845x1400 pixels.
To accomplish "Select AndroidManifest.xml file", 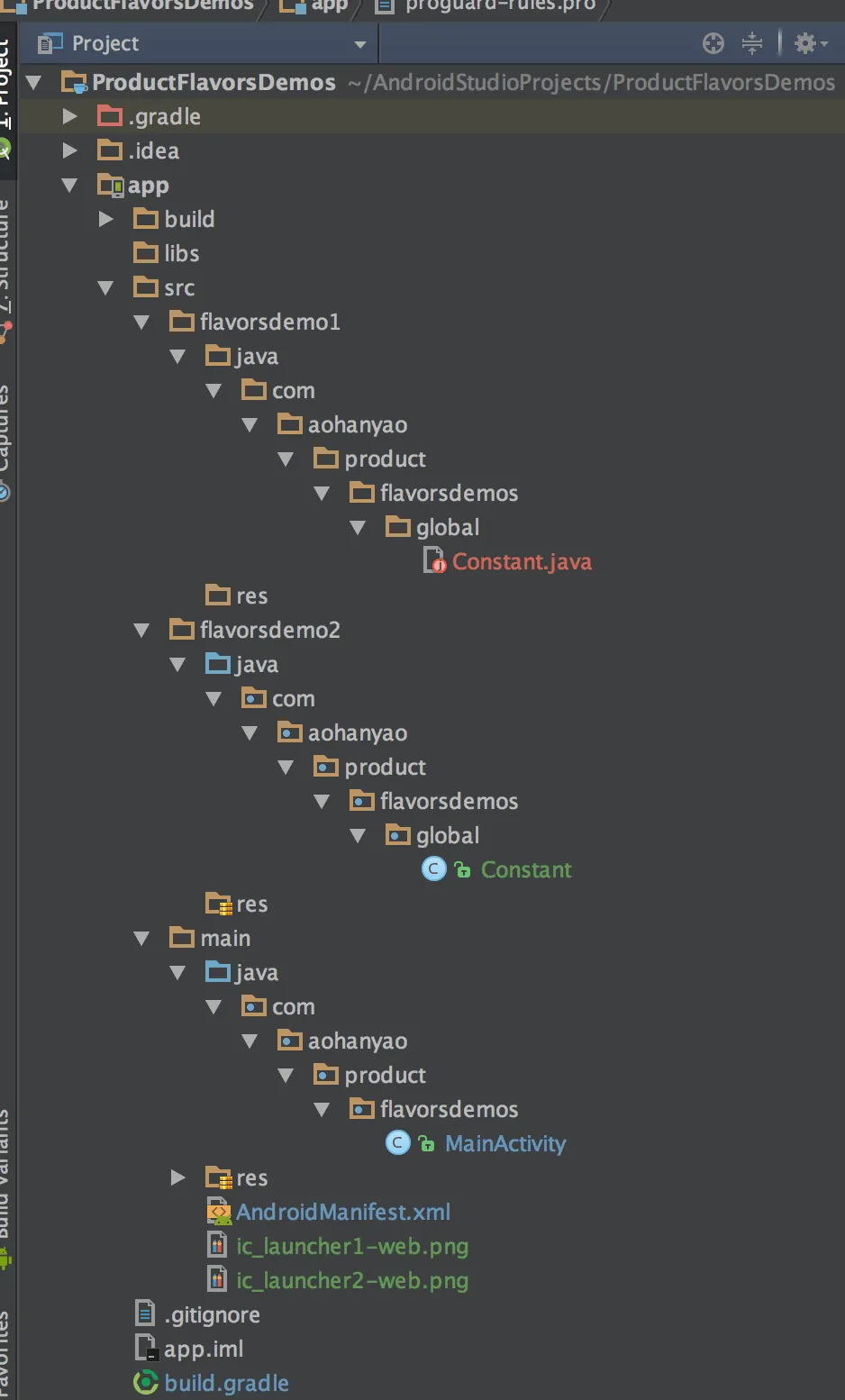I will pos(343,1213).
